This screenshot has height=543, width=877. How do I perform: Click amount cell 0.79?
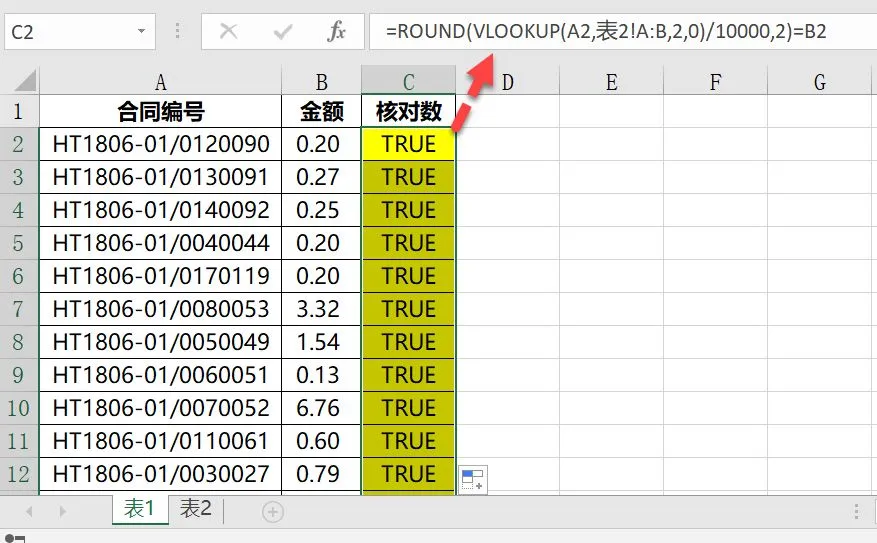322,474
